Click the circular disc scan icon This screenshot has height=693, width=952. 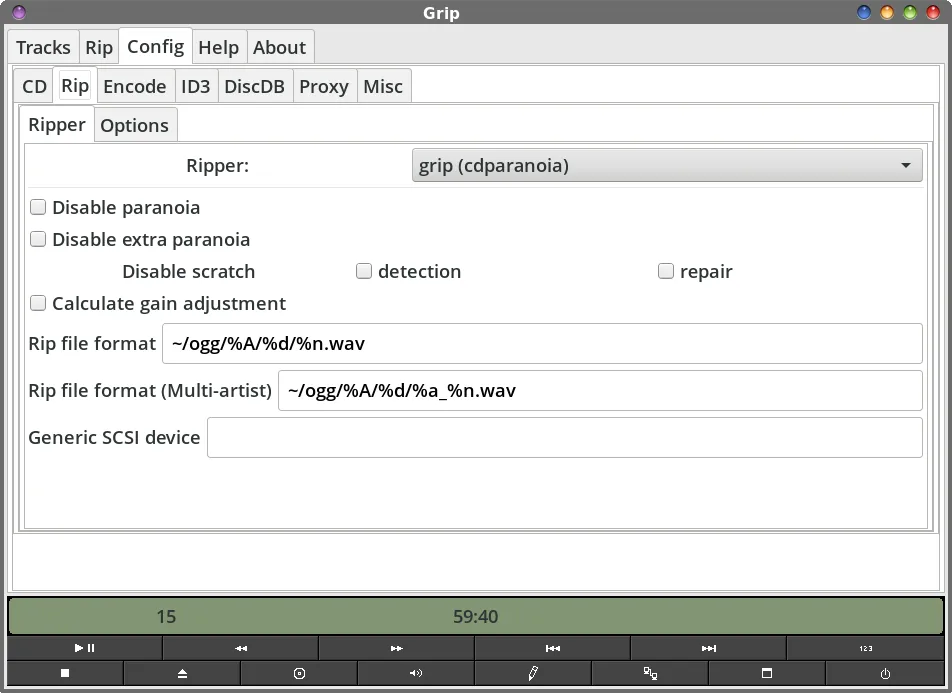(x=299, y=673)
